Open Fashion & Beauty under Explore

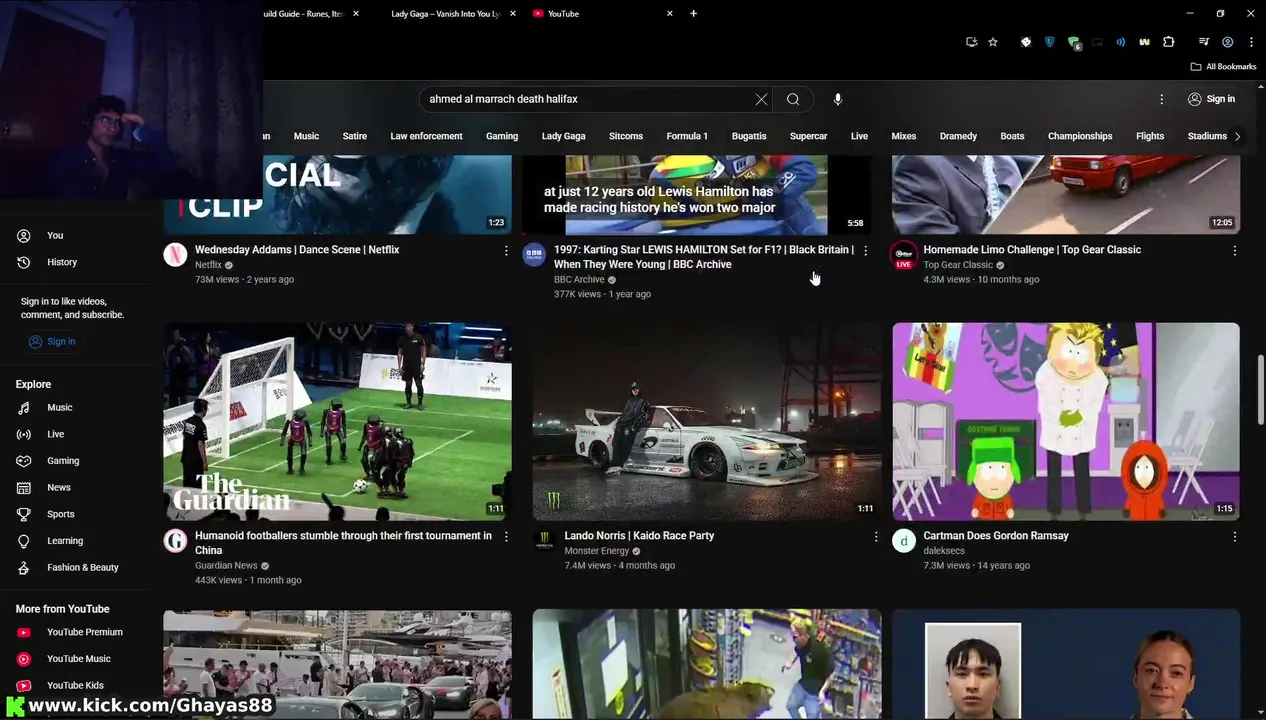coord(75,568)
